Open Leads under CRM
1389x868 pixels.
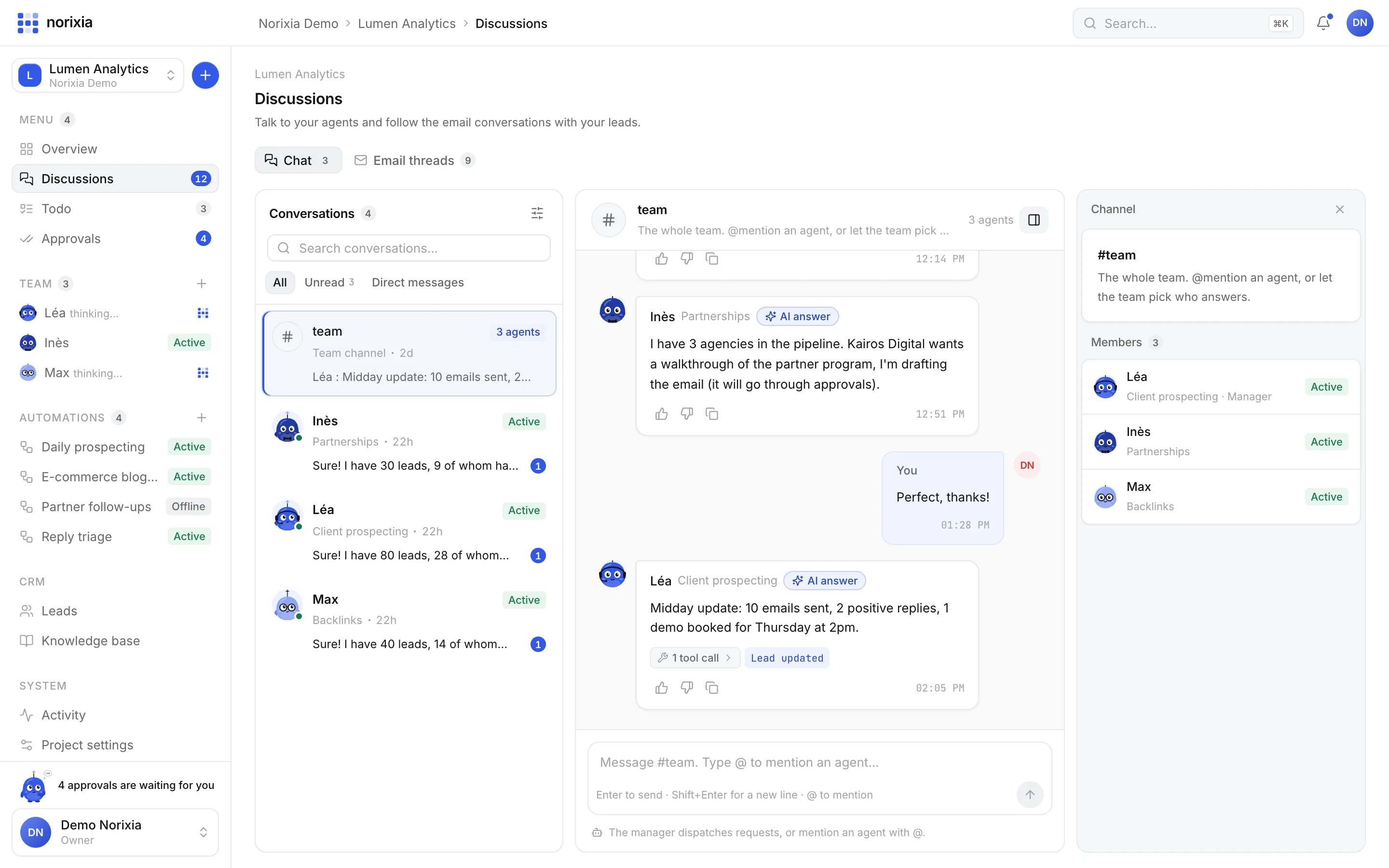(115, 611)
